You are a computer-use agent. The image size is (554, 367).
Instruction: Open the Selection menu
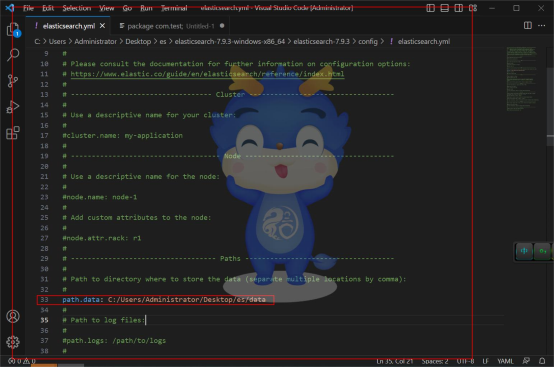[77, 8]
